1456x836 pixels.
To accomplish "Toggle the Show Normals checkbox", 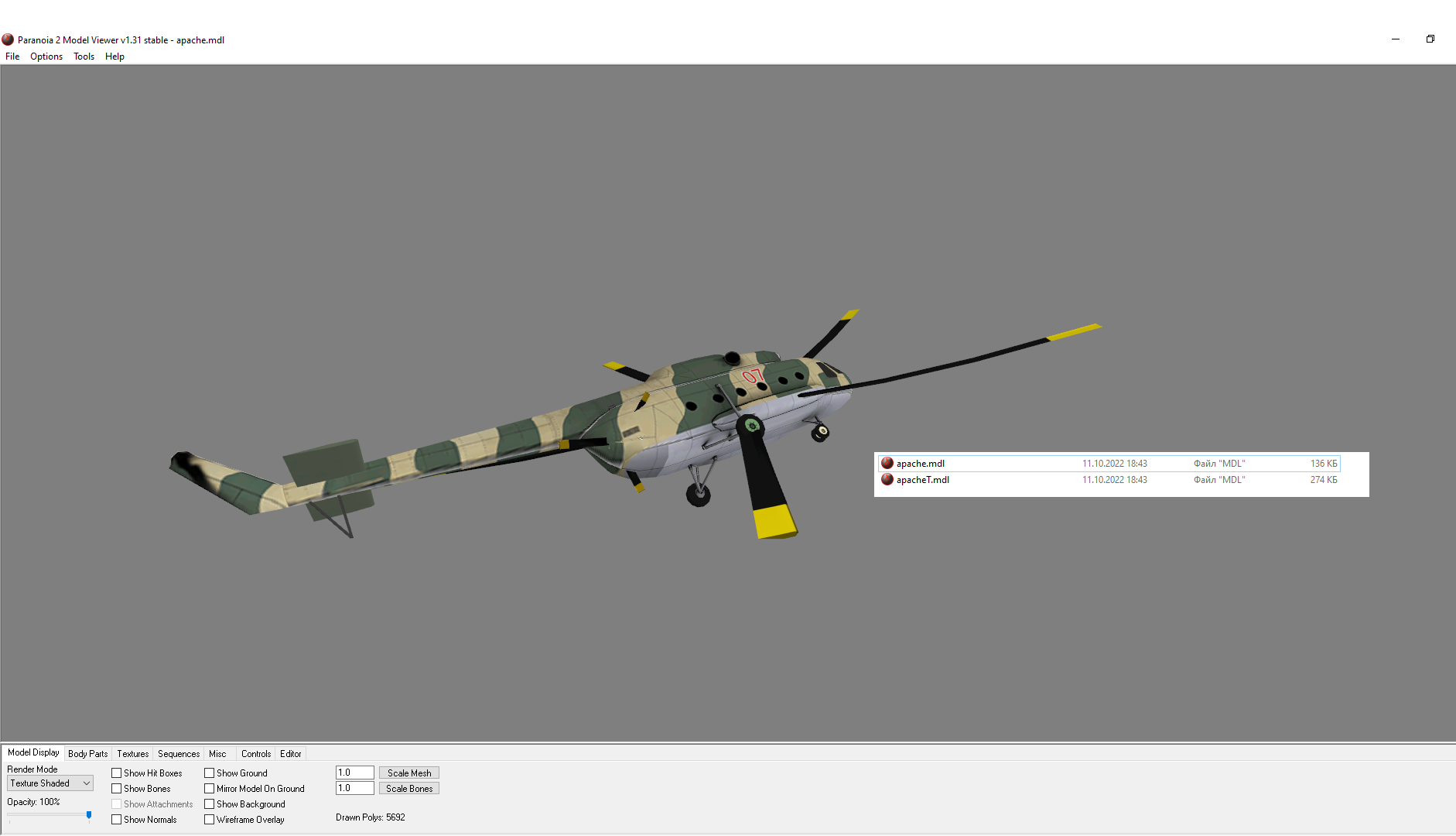I will [x=117, y=820].
